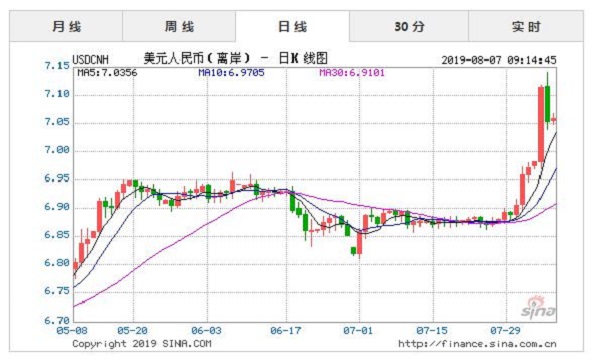The width and height of the screenshot is (600, 363).
Task: Open the 30分 thirty-minute chart tab
Action: click(409, 26)
